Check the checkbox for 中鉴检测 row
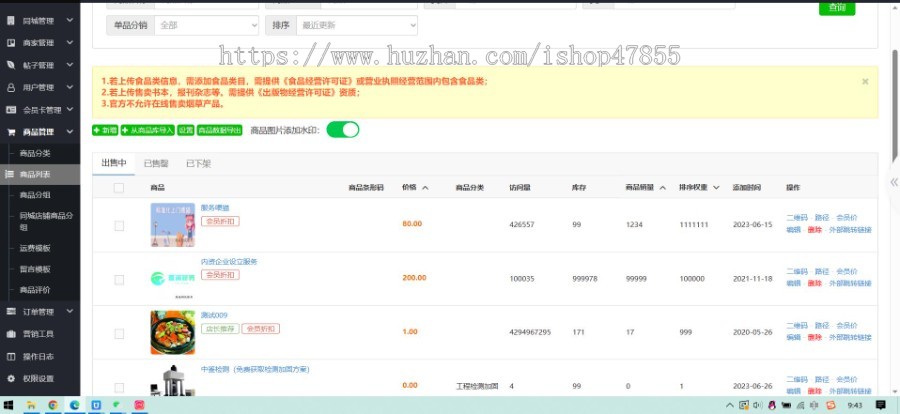This screenshot has height=414, width=900. 119,388
